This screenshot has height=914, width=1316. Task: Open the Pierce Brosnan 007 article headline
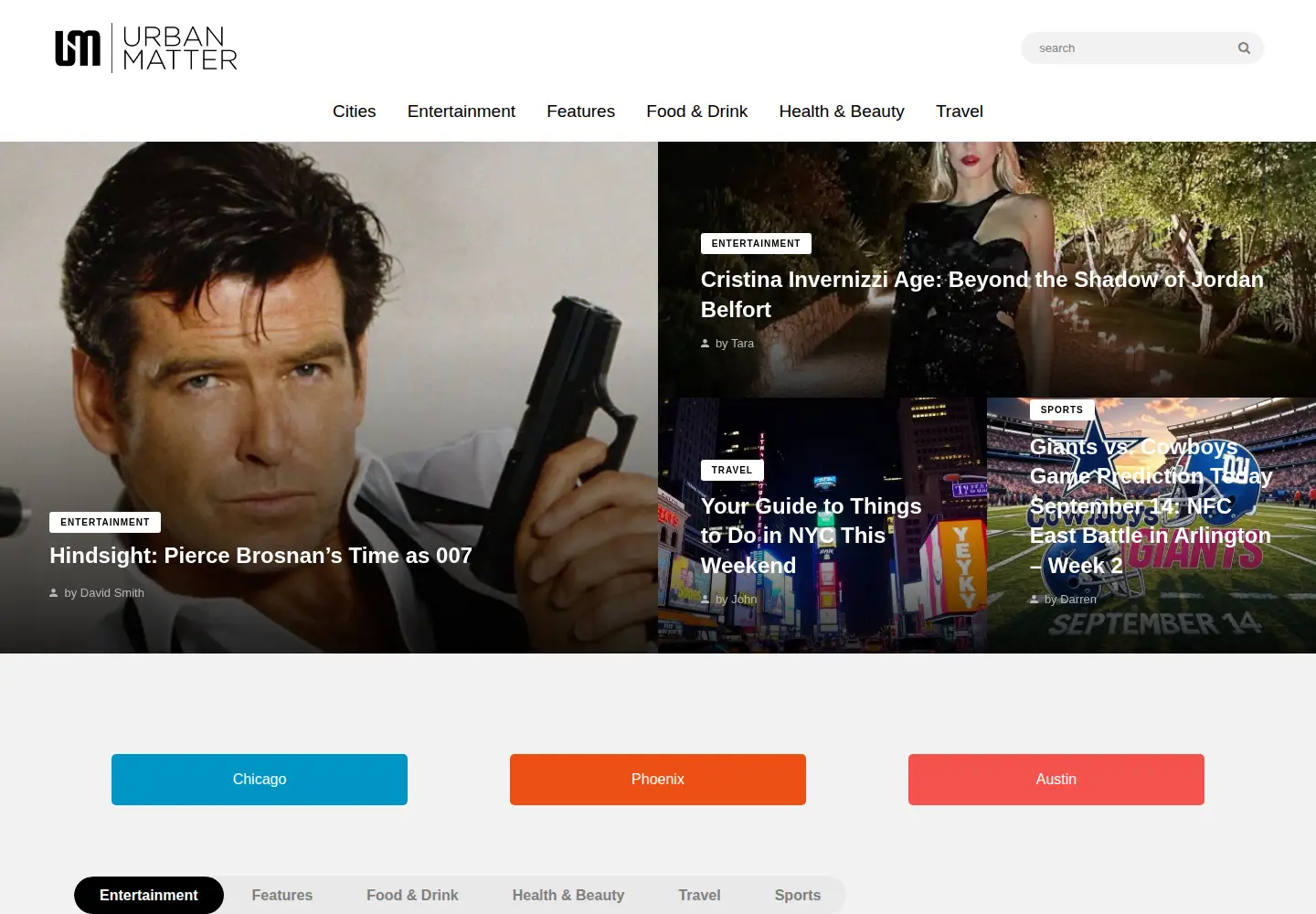[x=260, y=556]
